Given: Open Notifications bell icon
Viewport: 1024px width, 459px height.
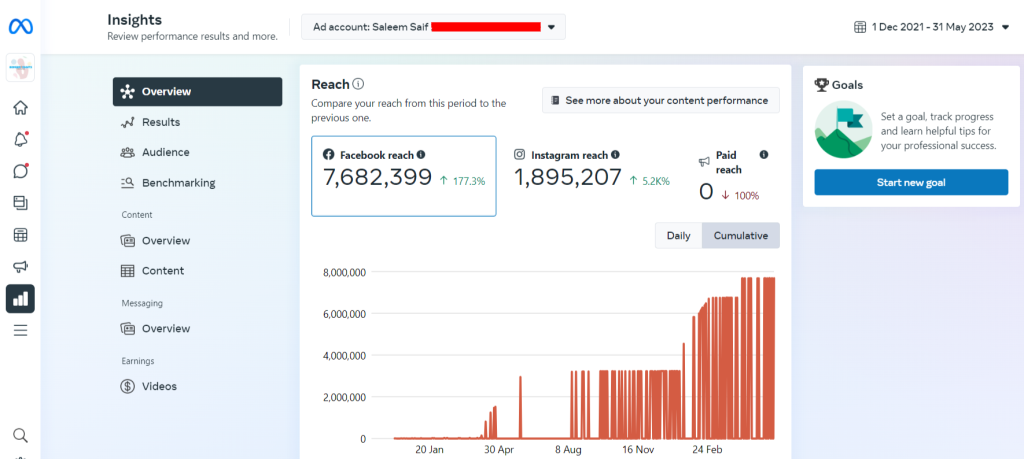Looking at the screenshot, I should click(20, 140).
